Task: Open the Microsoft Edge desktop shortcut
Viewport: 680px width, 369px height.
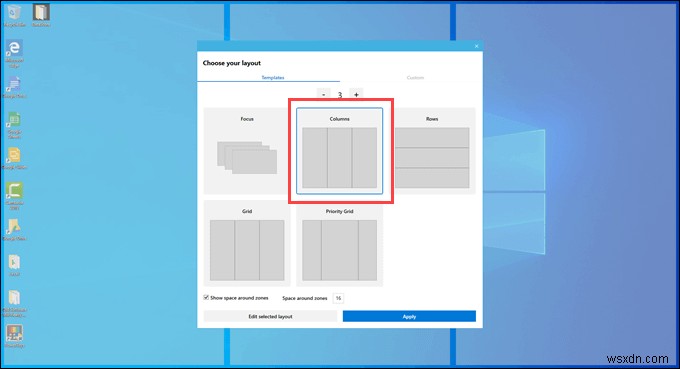Action: tap(14, 54)
